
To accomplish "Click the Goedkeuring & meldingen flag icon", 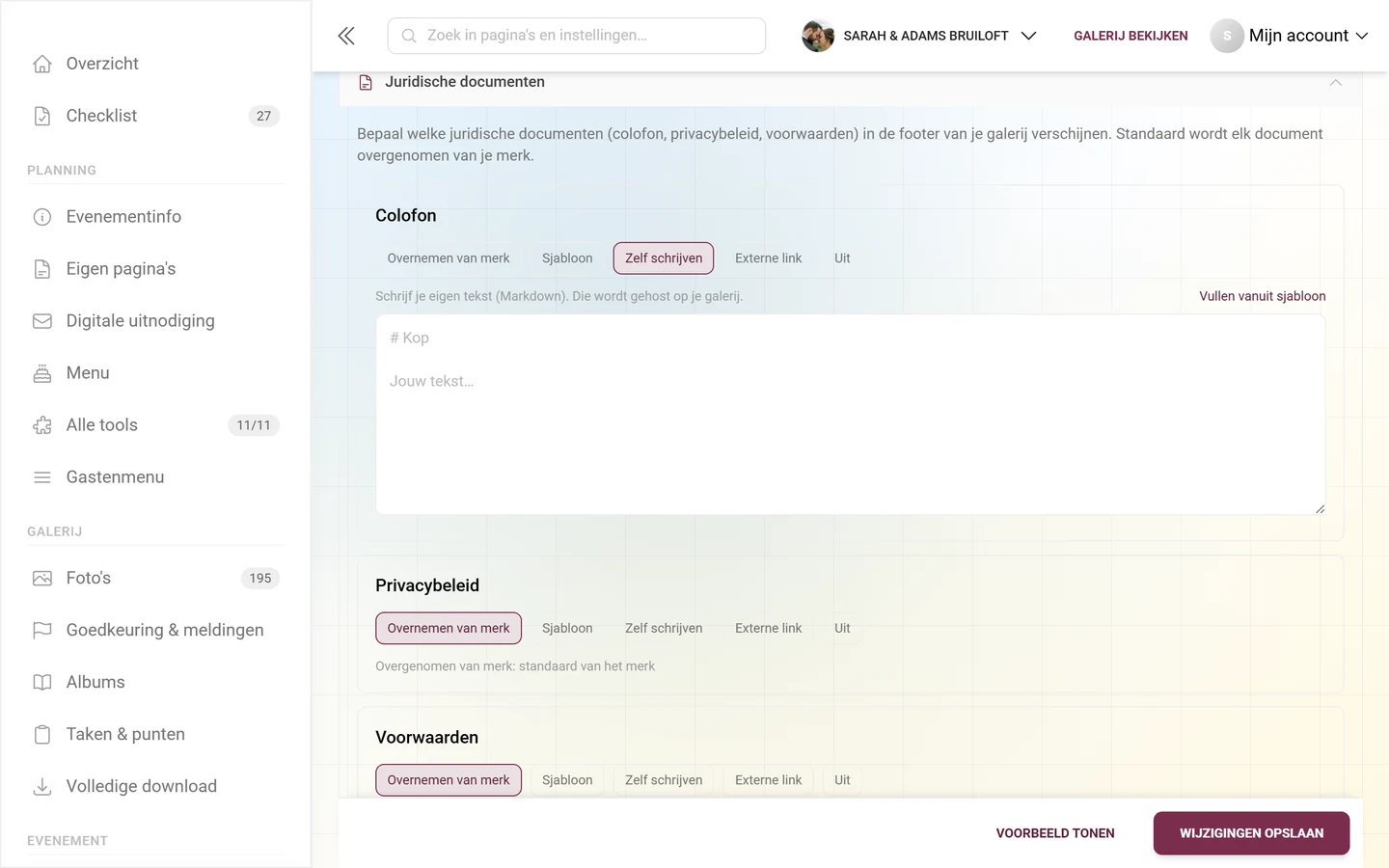I will point(42,631).
